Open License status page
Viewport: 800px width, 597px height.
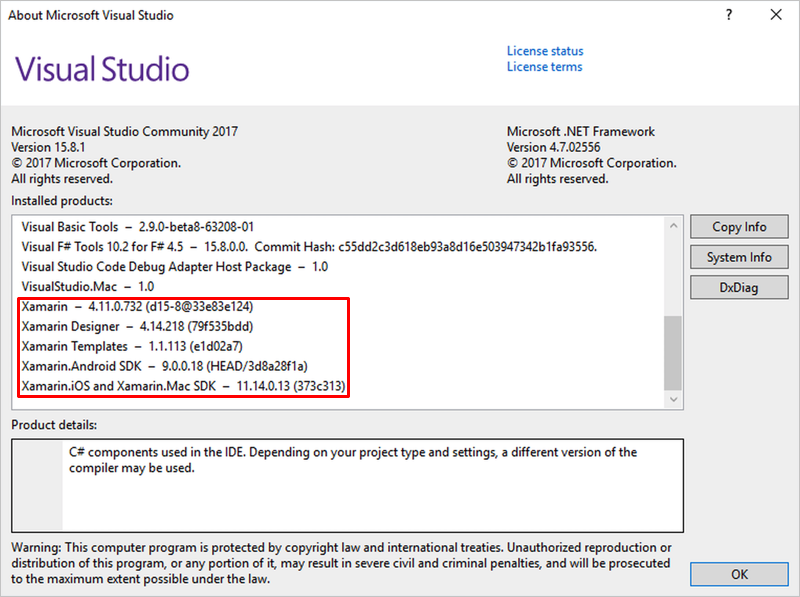click(x=544, y=50)
